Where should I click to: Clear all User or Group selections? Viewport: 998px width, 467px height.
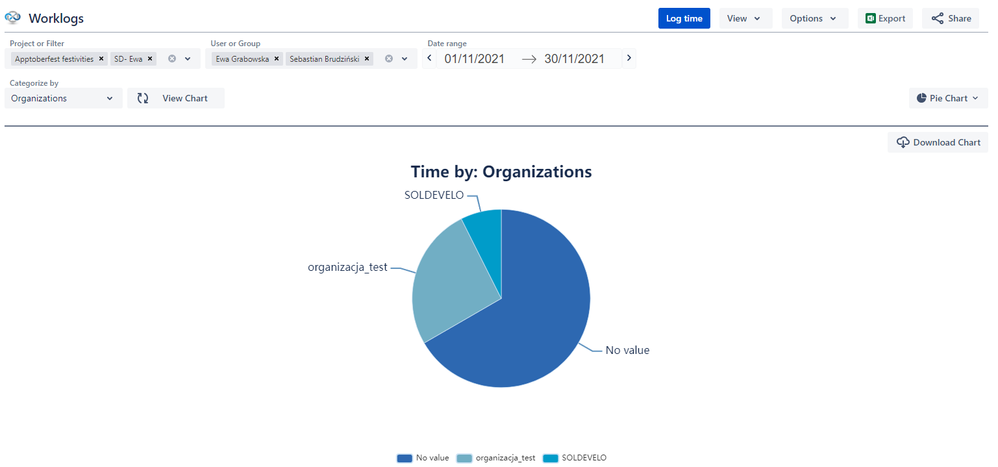click(388, 59)
